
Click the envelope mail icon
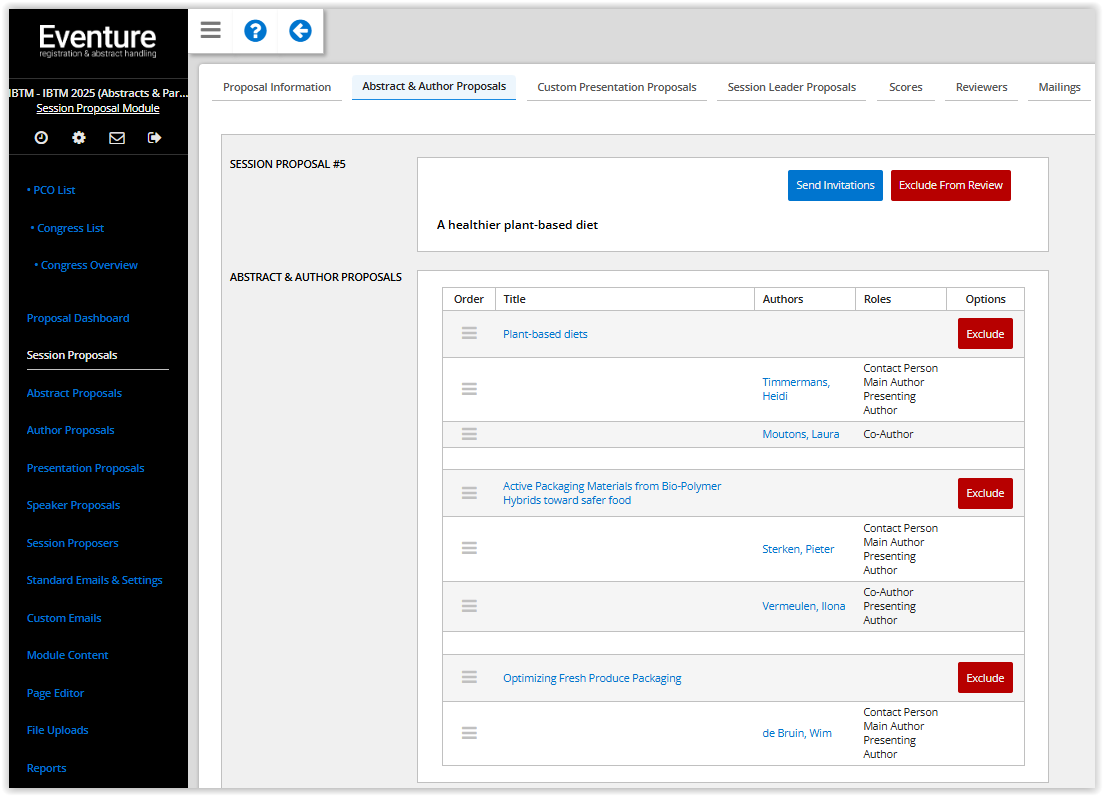coord(117,138)
